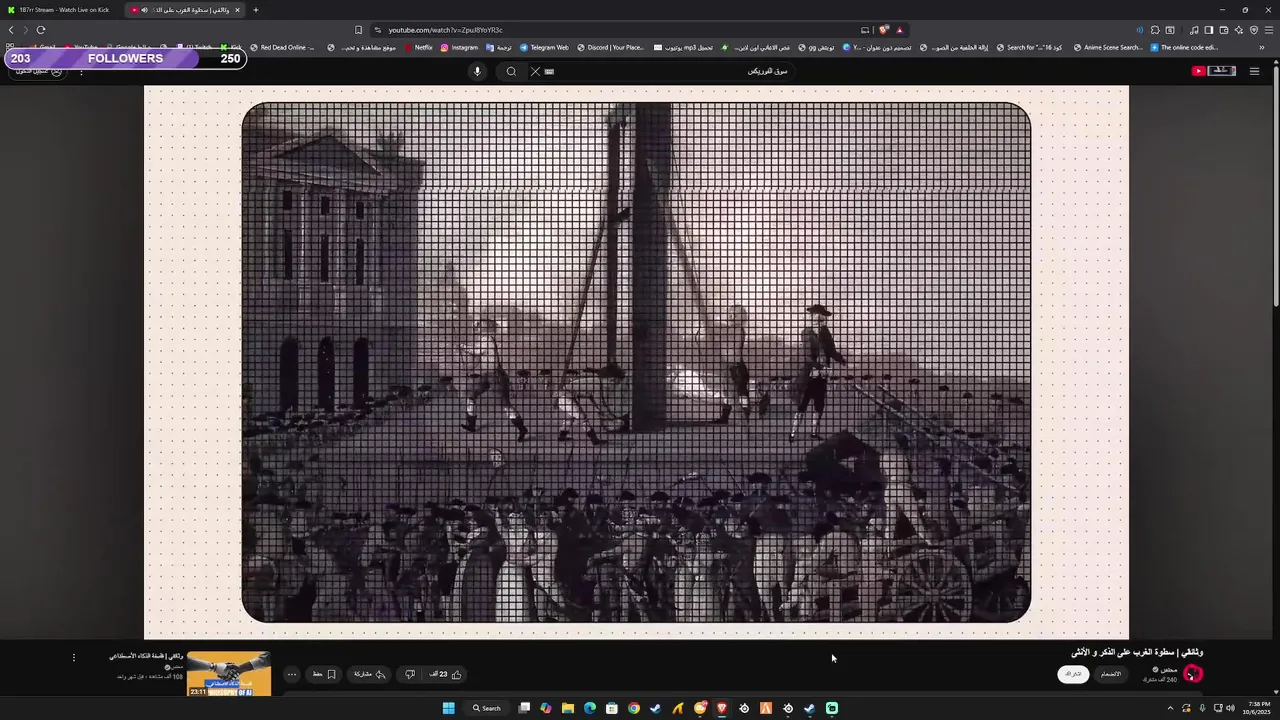Open the Brave Shields lion icon
1280x720 pixels.
pos(884,30)
